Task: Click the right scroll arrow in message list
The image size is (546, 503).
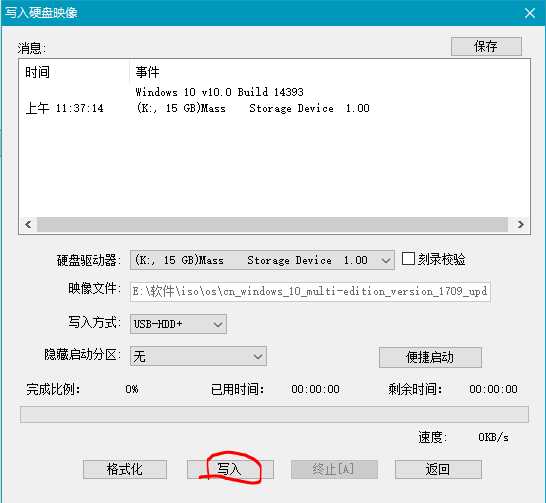Action: [x=521, y=225]
